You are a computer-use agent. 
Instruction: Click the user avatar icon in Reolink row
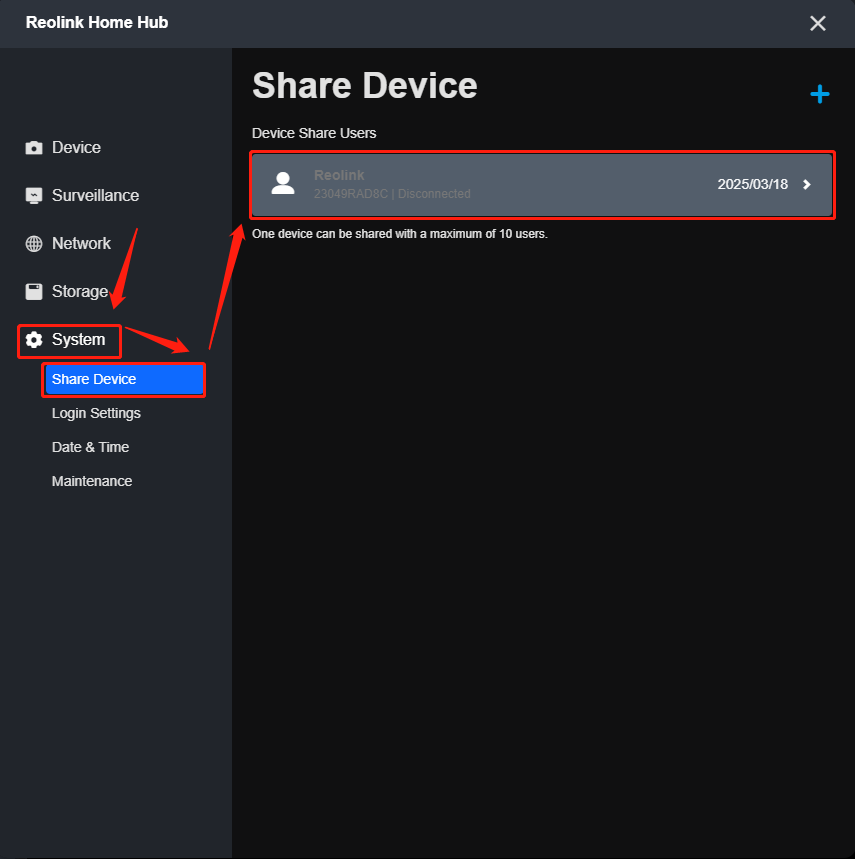coord(283,184)
